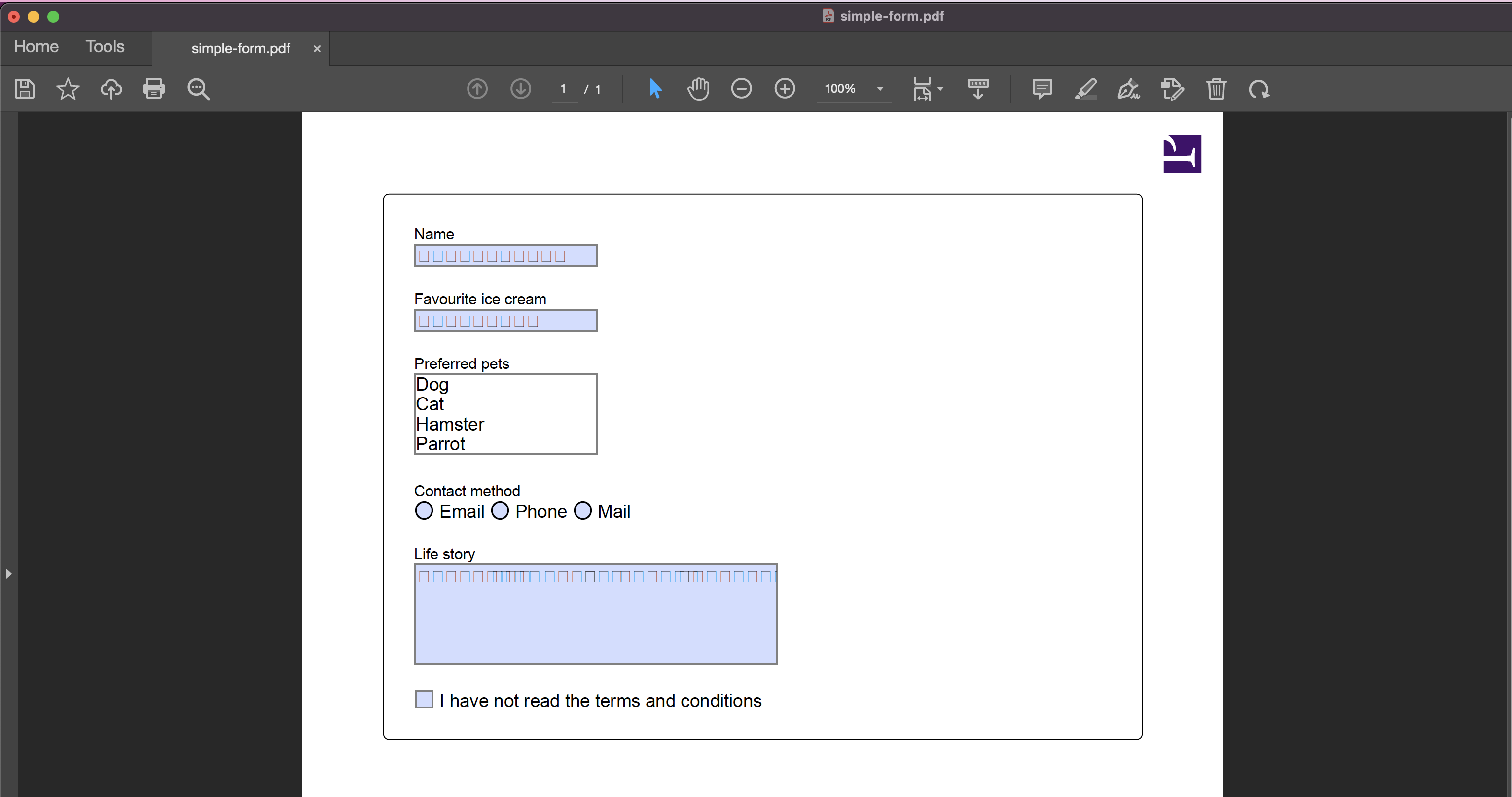Switch to the Tools tab
This screenshot has width=1512, height=797.
tap(105, 46)
